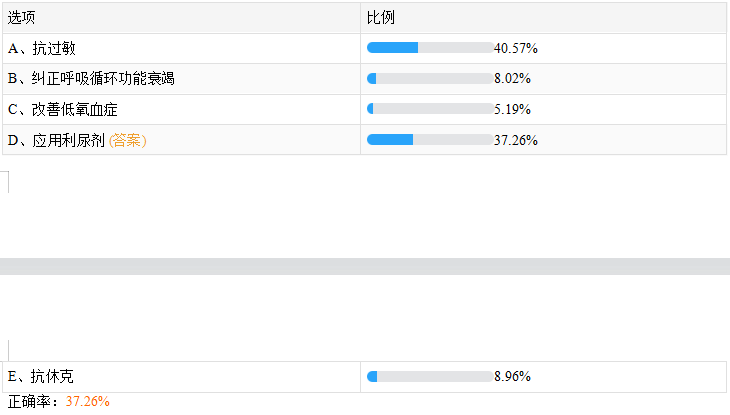Select option B、纠正呼吸循环功能衰竭

(x=90, y=79)
